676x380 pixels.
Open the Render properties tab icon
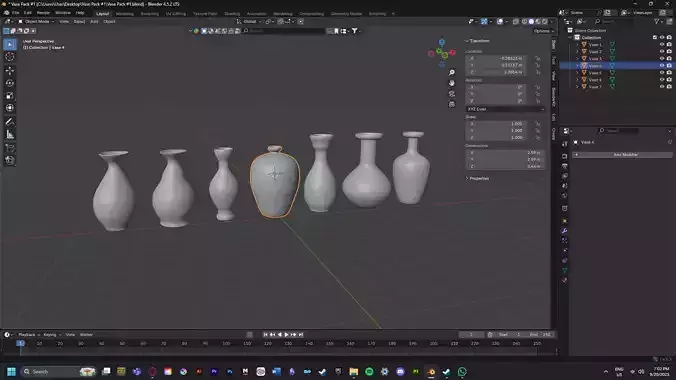(x=564, y=156)
